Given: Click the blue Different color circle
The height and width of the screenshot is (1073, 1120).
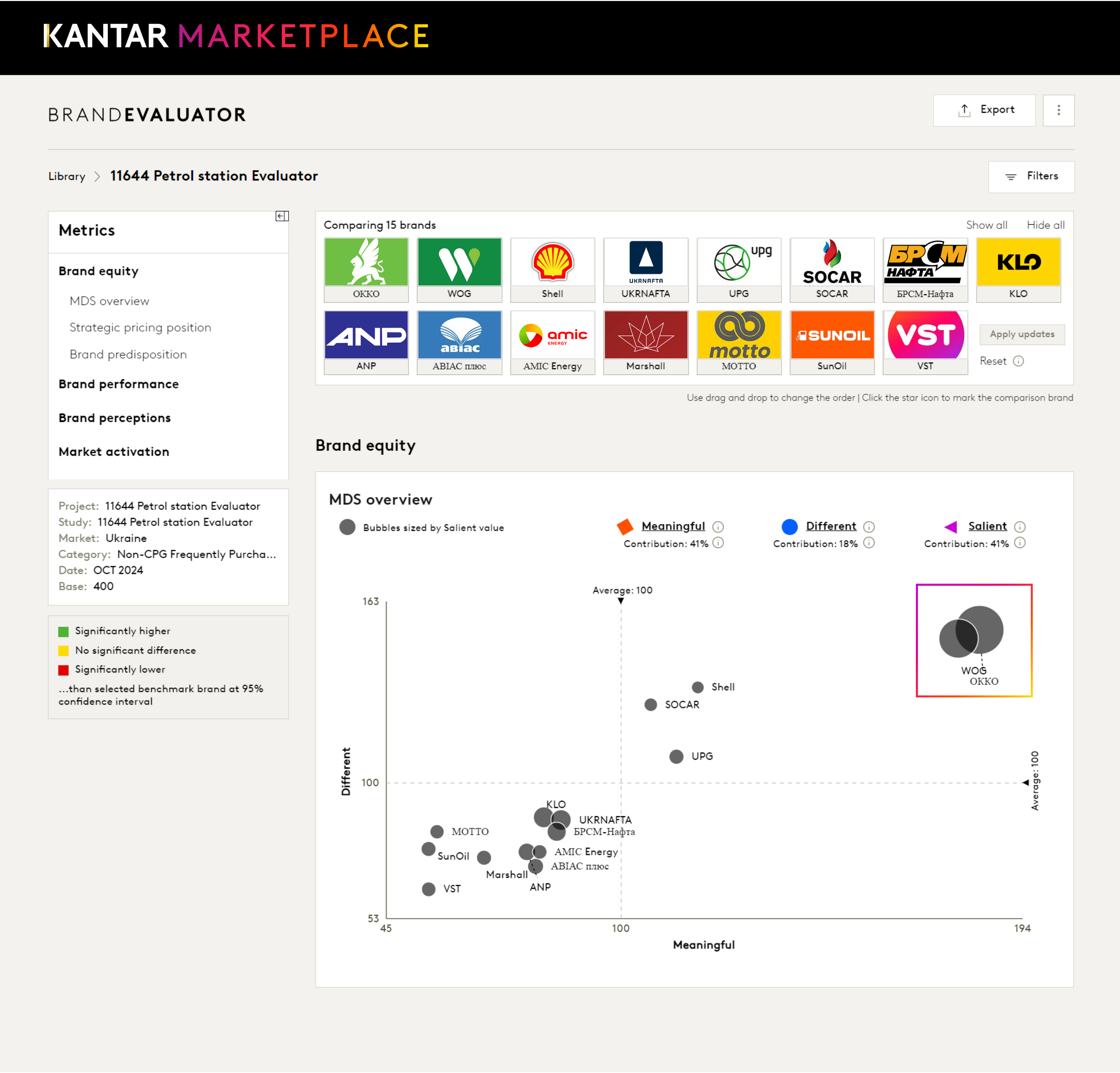Looking at the screenshot, I should point(789,527).
